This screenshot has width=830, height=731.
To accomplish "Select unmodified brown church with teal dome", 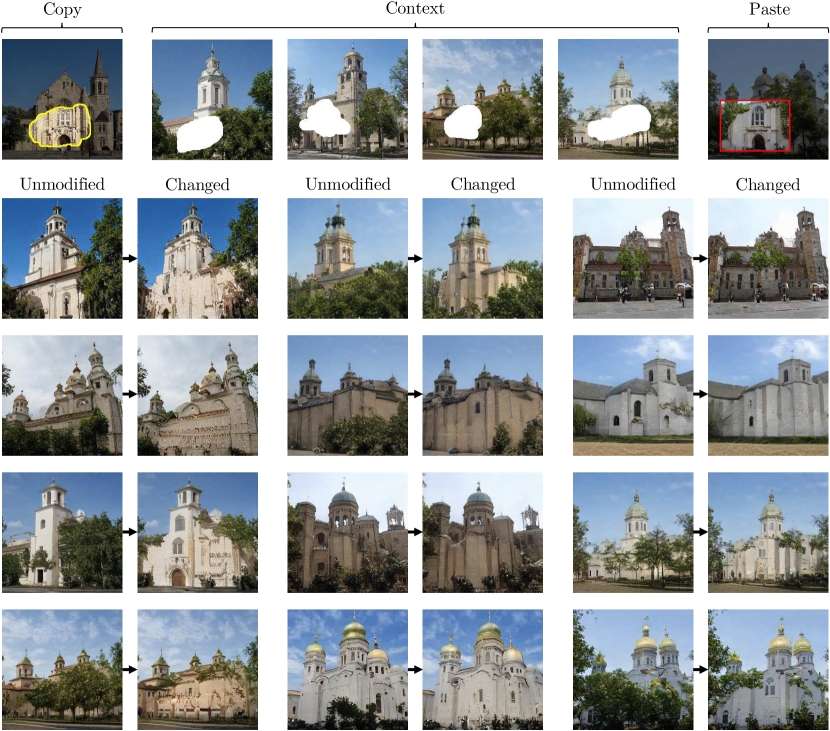I will point(348,533).
